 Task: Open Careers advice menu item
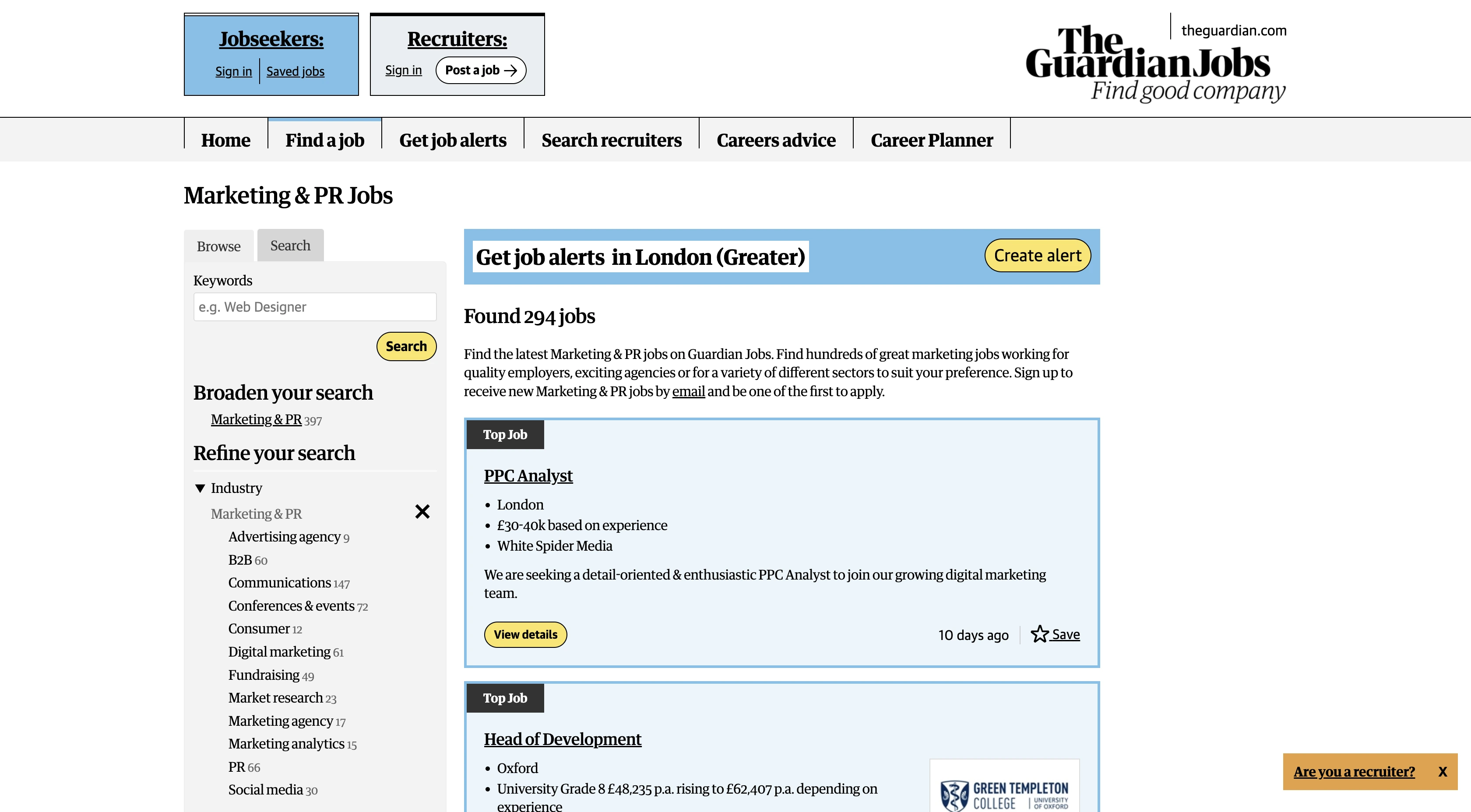(775, 140)
